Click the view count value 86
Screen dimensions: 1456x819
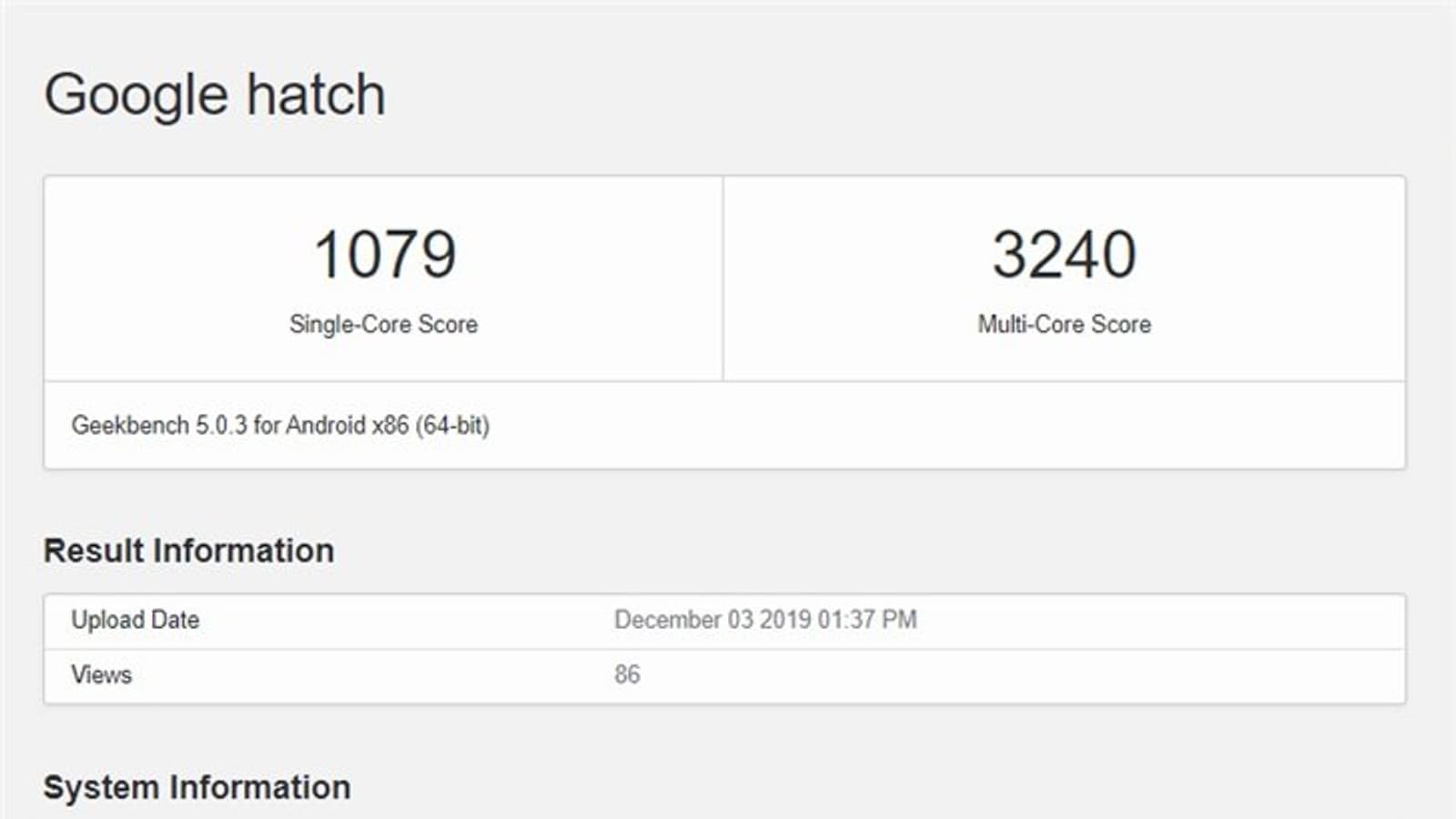(627, 674)
